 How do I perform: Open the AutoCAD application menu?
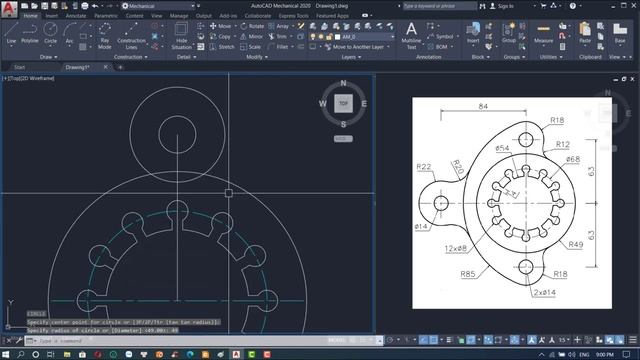click(x=9, y=9)
